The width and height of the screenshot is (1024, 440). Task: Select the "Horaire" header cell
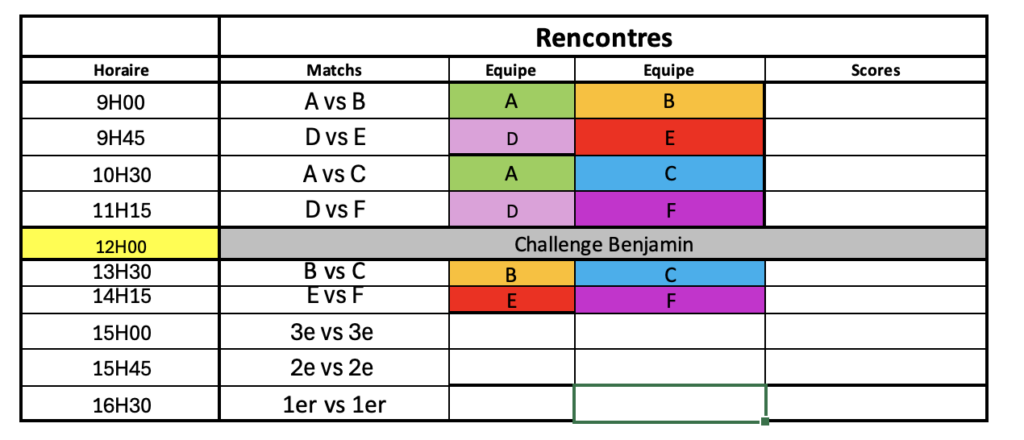[x=120, y=71]
